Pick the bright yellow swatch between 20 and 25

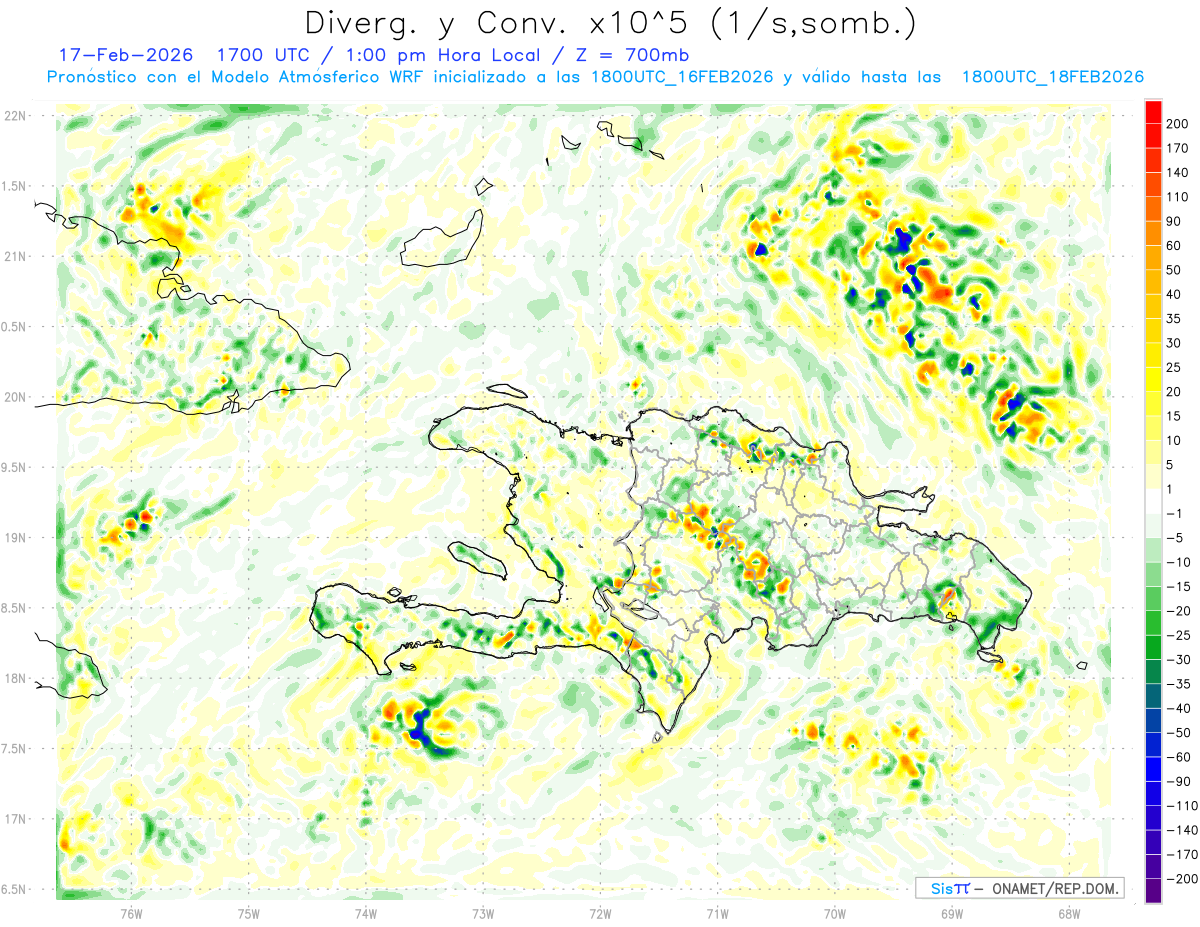(x=1153, y=380)
